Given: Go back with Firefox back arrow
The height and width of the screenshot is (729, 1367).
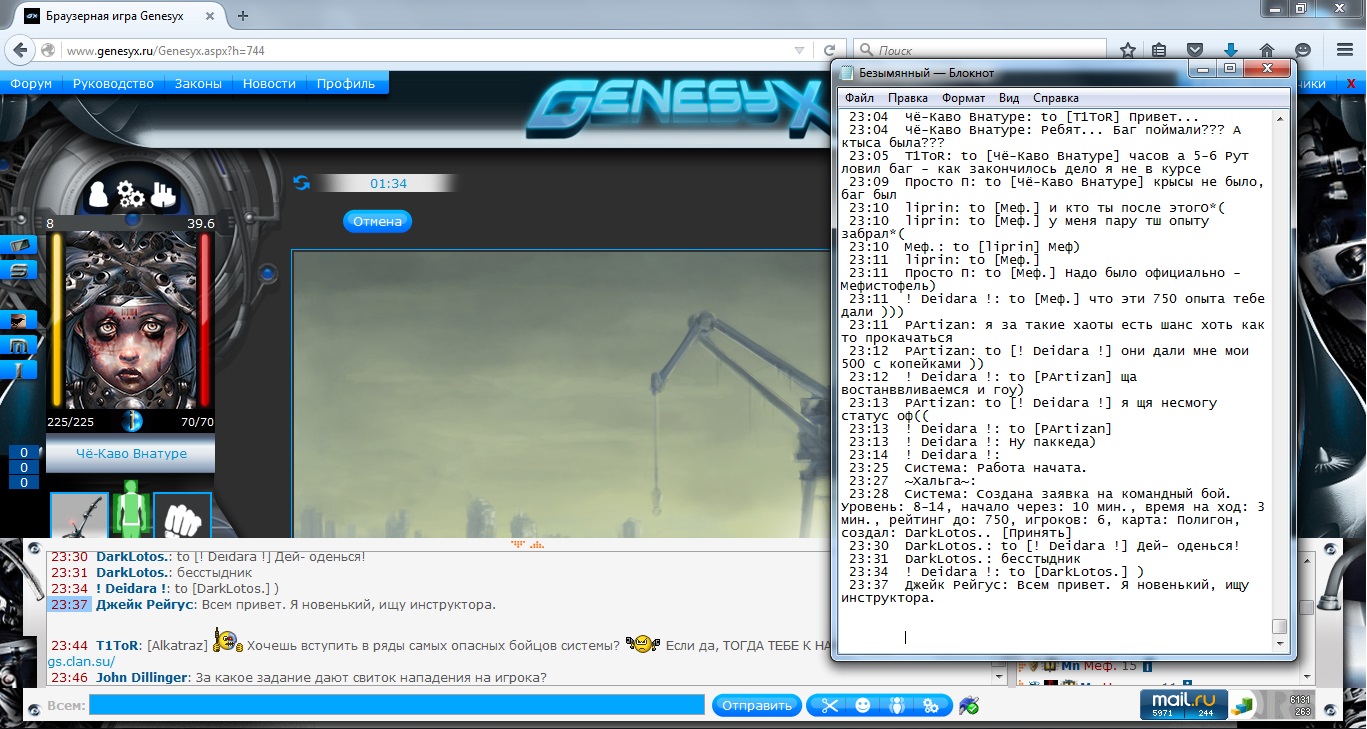Looking at the screenshot, I should pos(22,50).
